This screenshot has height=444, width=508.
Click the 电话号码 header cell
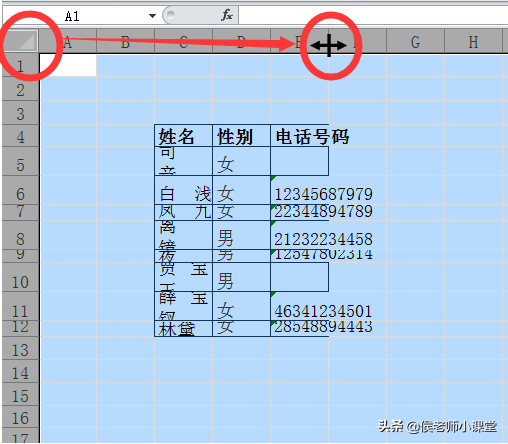click(x=300, y=136)
